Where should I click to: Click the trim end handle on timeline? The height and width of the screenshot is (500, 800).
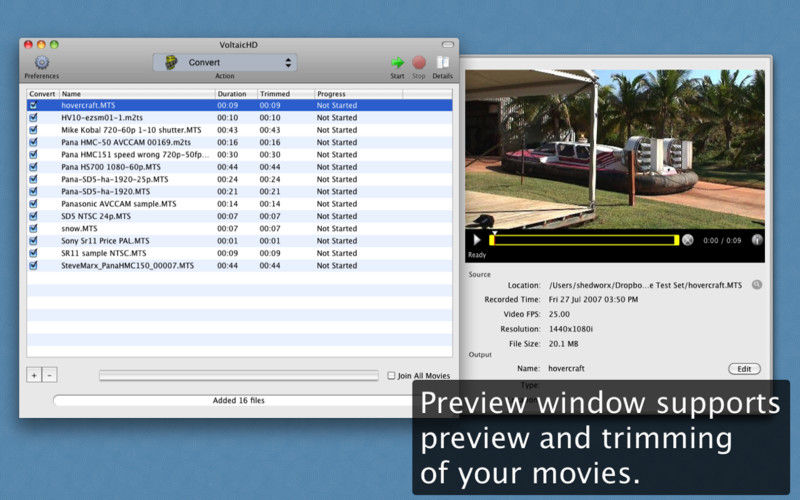(677, 240)
